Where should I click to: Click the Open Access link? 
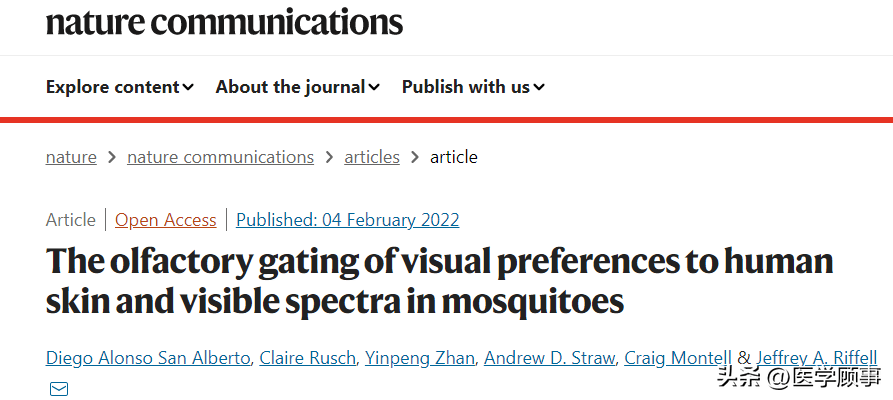pyautogui.click(x=166, y=220)
